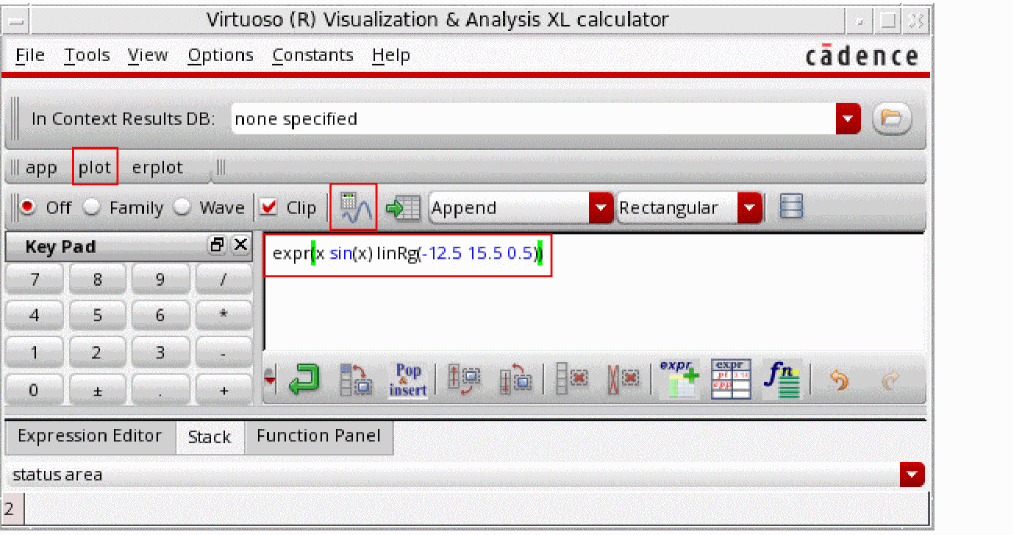
Task: Switch to the Expression Editor tab
Action: 90,436
